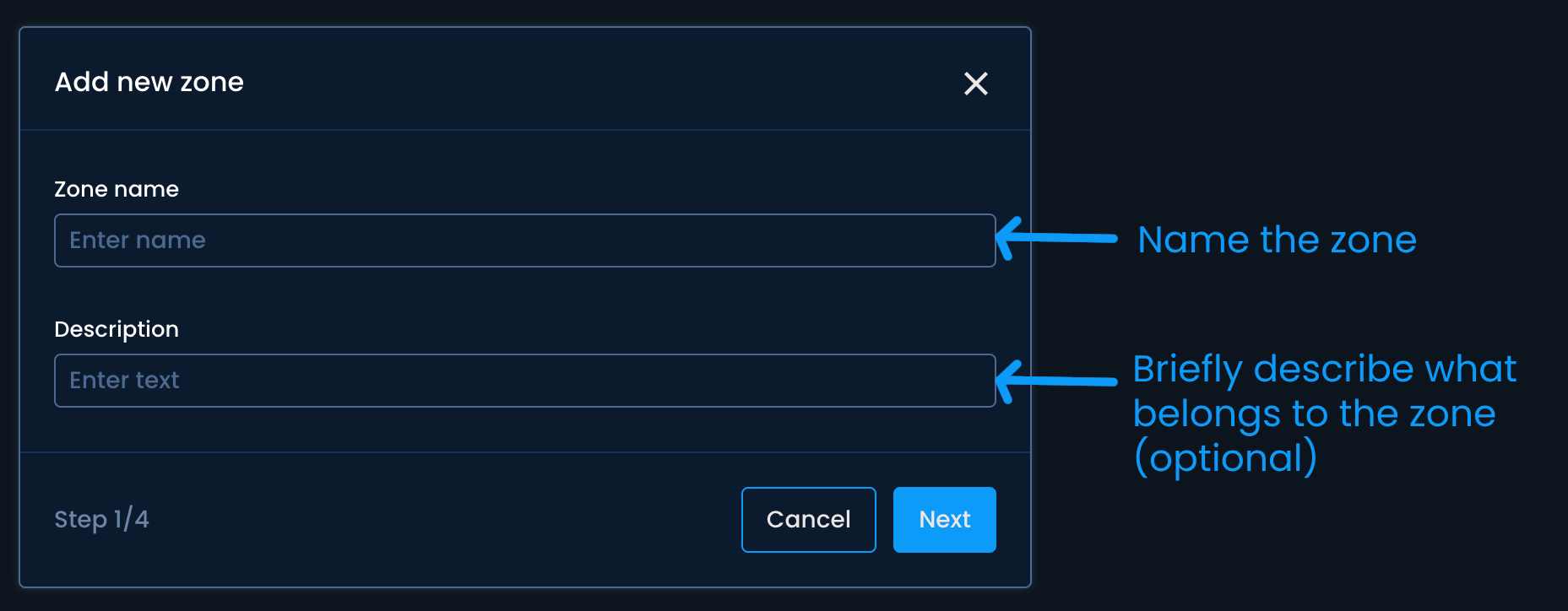The image size is (1568, 611).
Task: Click the Step 1/4 indicator
Action: [101, 519]
